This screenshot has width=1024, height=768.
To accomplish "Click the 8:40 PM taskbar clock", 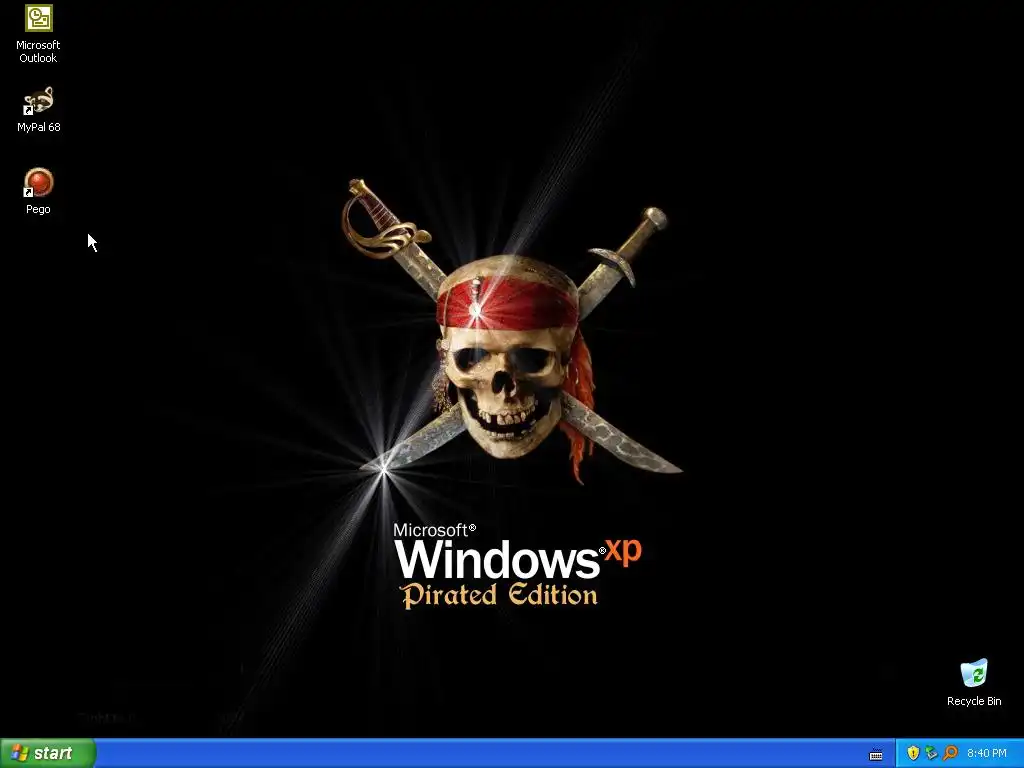I will (x=987, y=753).
